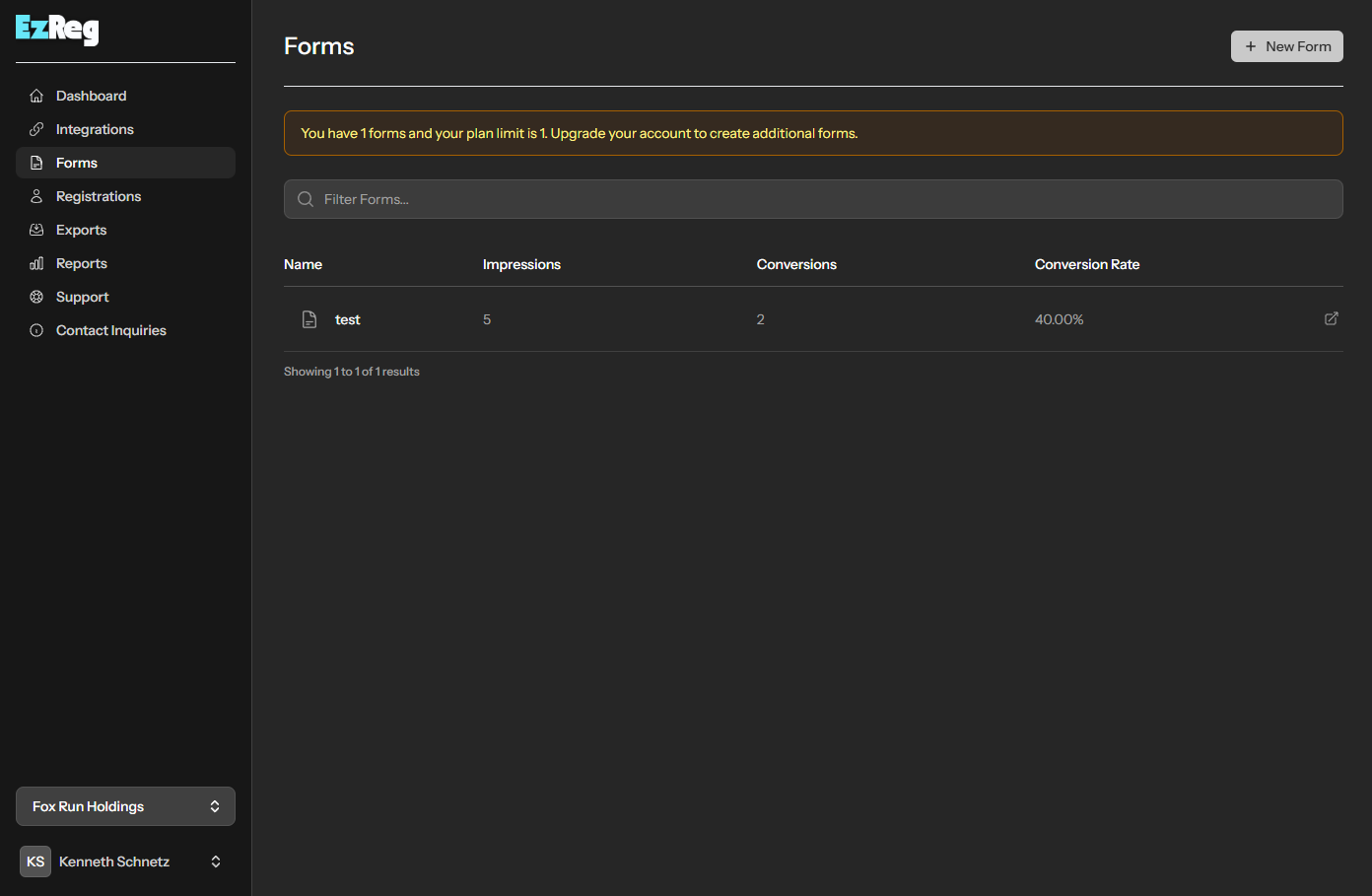
Task: Click the New Form button
Action: pyautogui.click(x=1286, y=45)
